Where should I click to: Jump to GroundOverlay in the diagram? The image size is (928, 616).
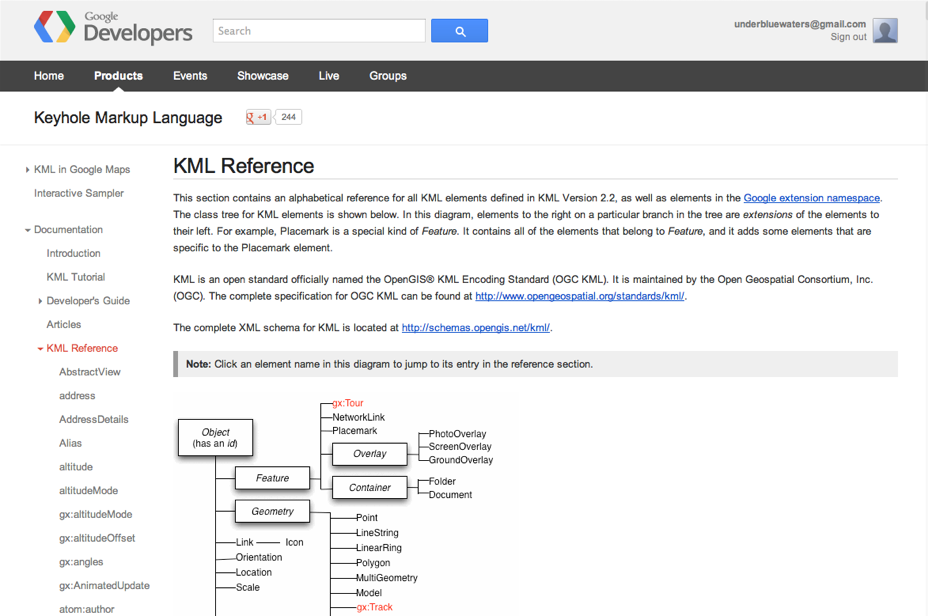[x=460, y=460]
